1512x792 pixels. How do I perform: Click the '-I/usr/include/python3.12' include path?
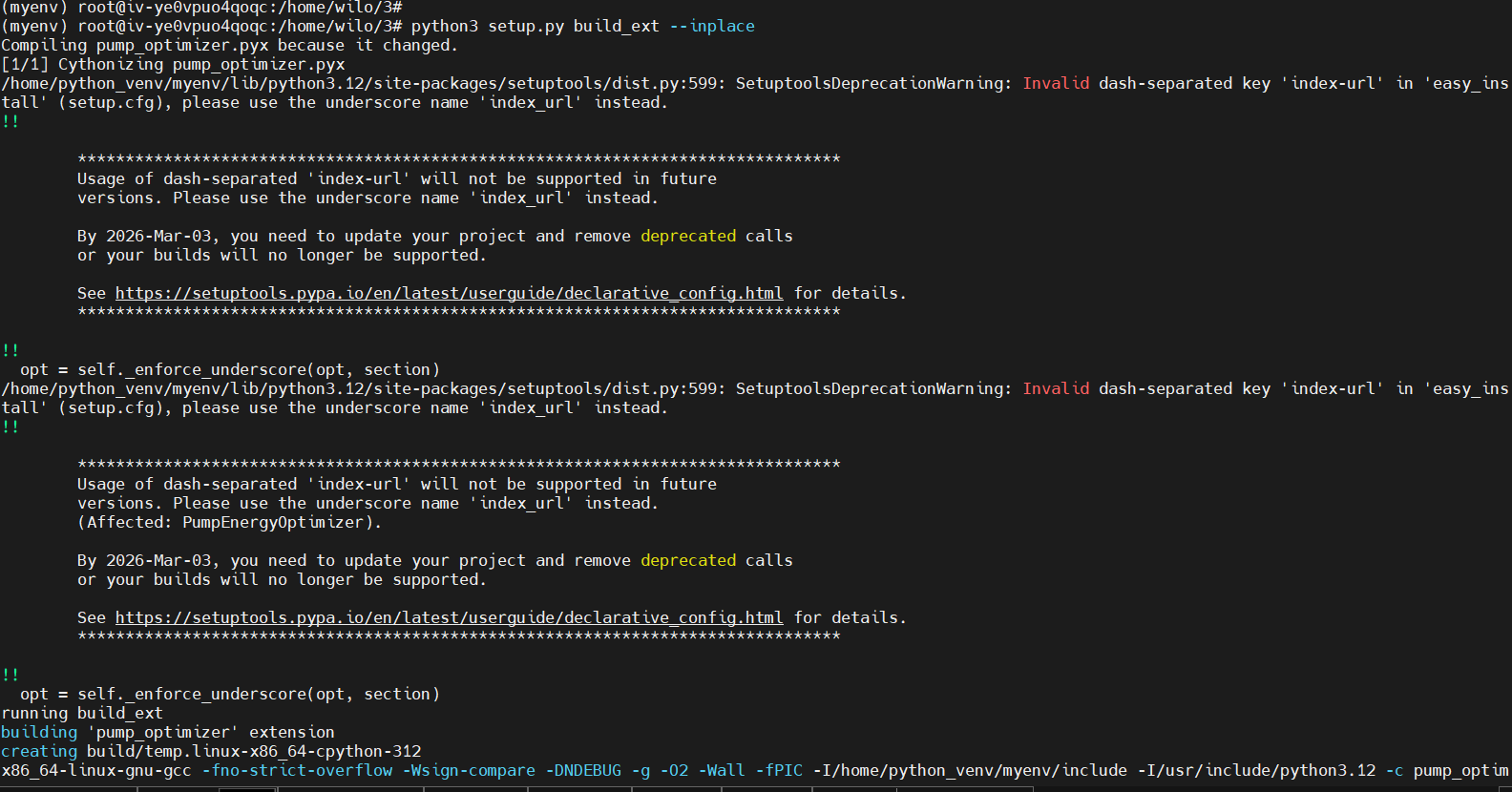[1256, 770]
